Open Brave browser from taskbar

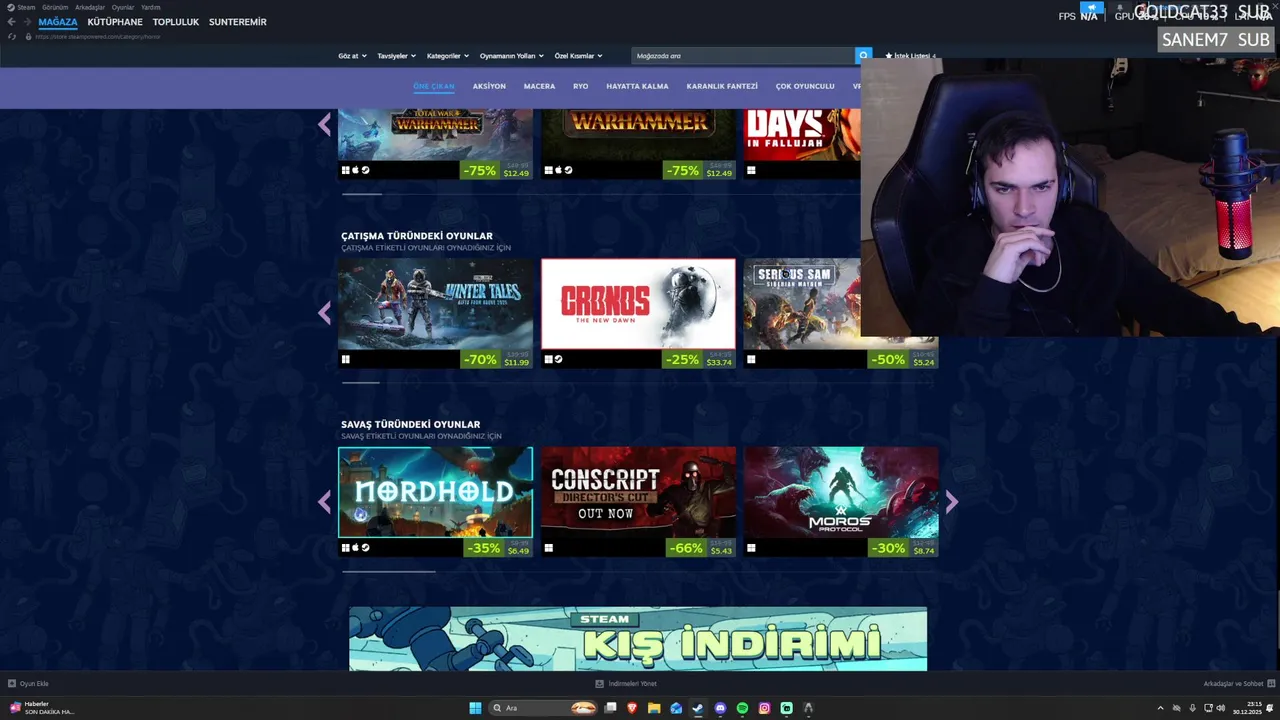(x=632, y=708)
